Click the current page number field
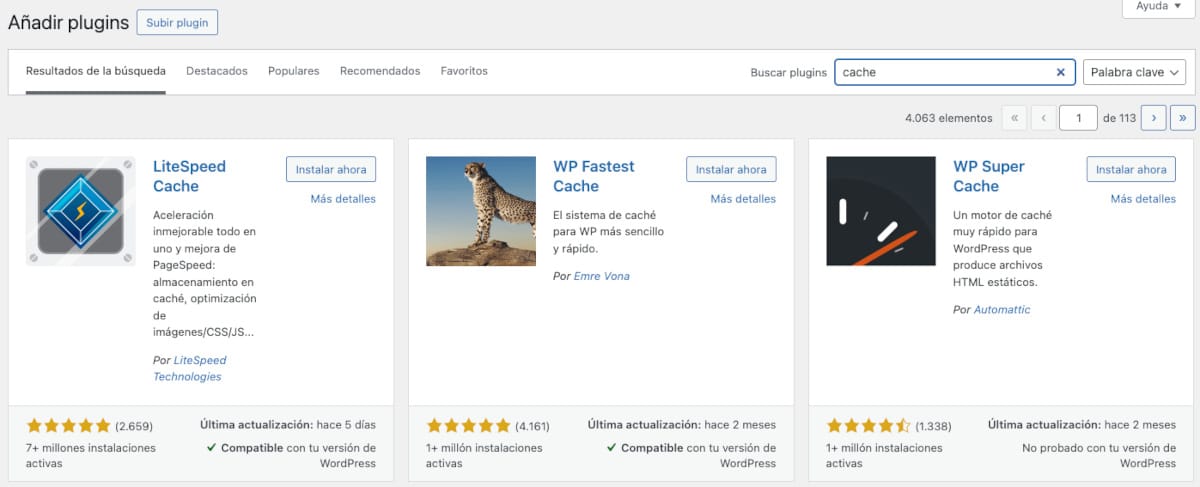This screenshot has width=1200, height=487. pos(1079,118)
